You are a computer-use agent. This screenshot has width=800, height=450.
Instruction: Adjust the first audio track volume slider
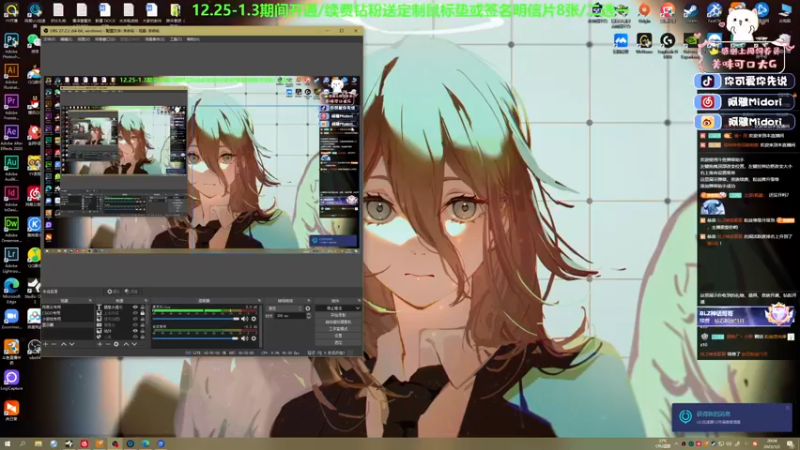coord(196,318)
